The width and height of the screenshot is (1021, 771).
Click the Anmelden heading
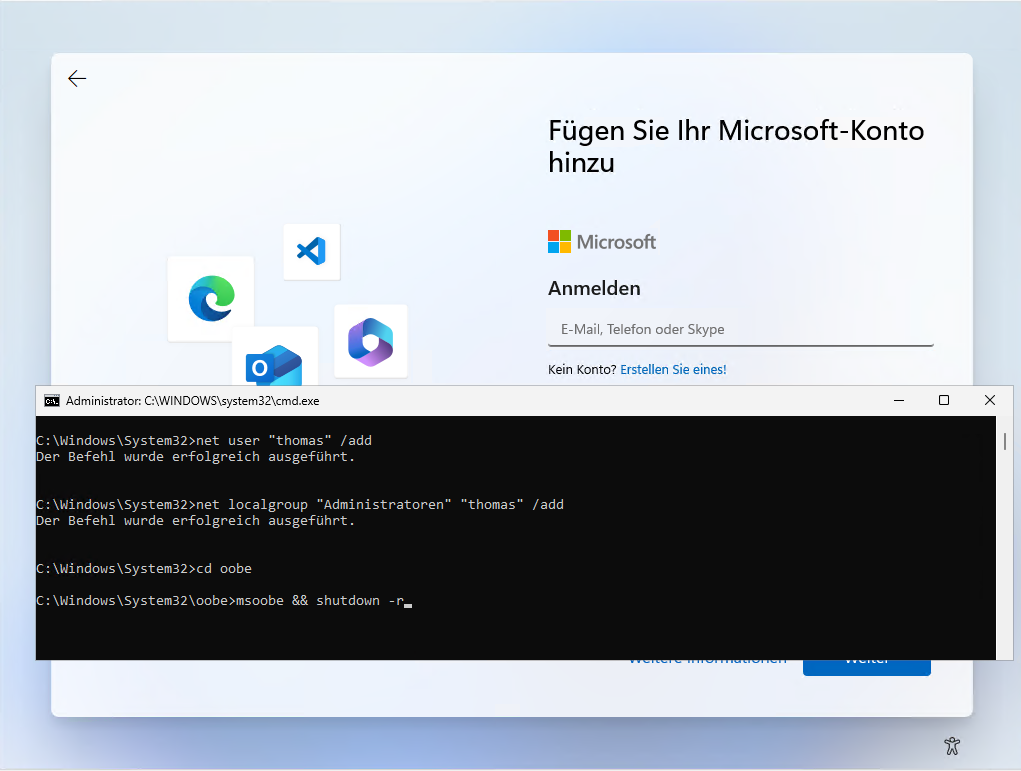[594, 288]
